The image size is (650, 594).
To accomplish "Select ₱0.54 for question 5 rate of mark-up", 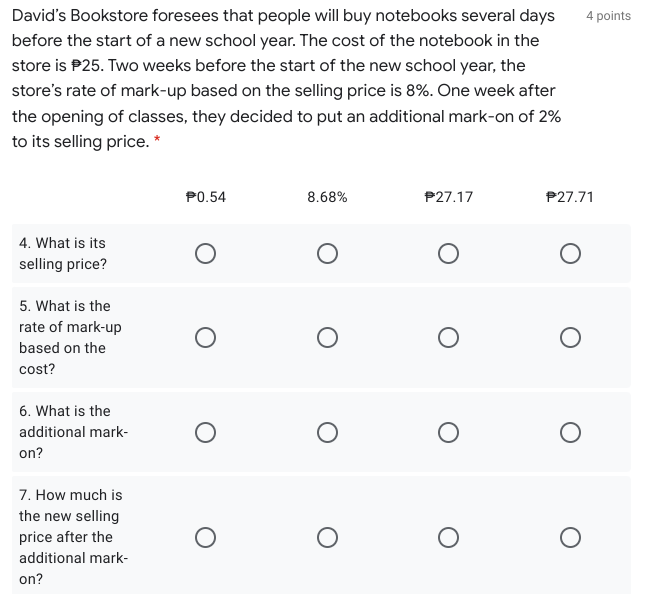I will pos(205,338).
